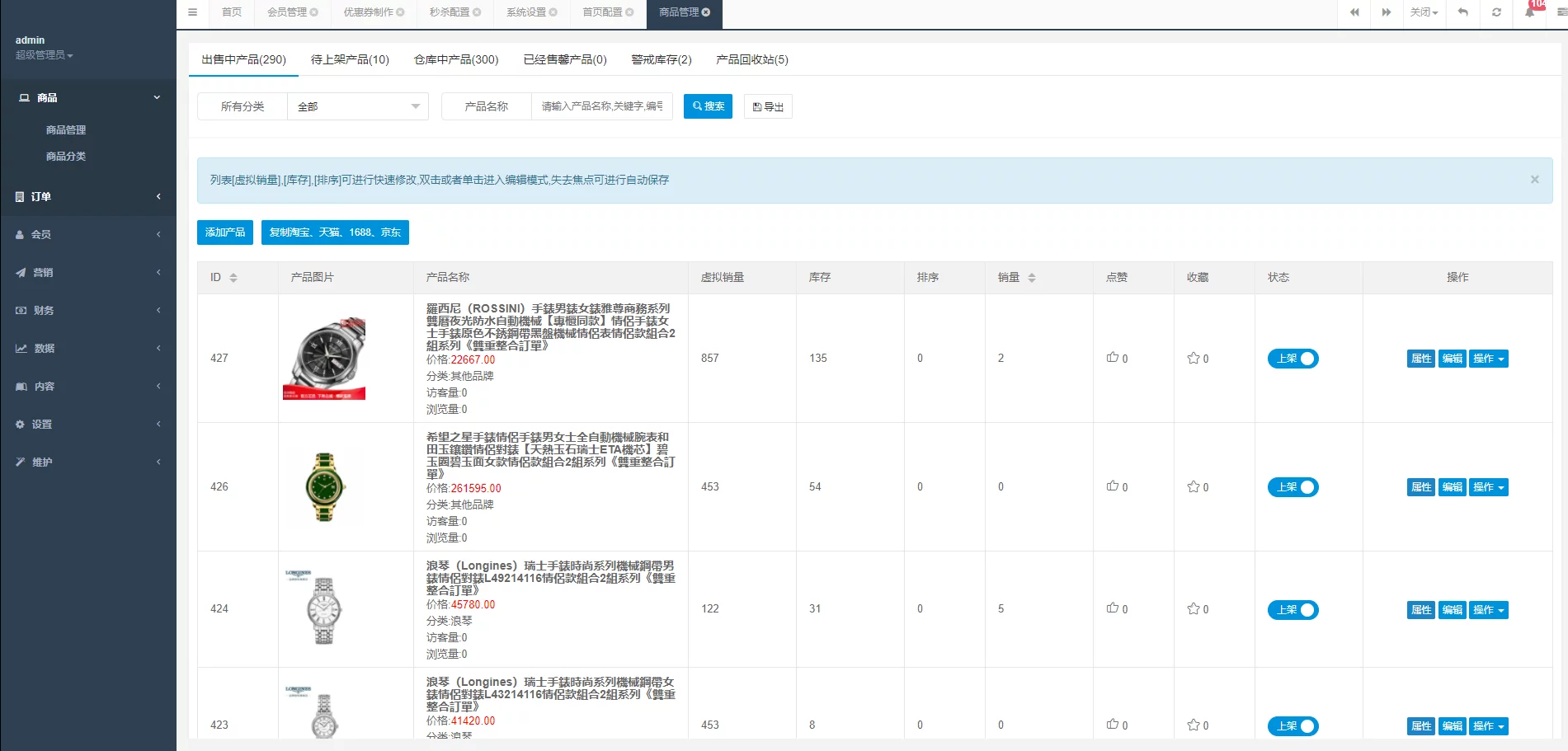Viewport: 1568px width, 751px height.
Task: Toggle 上架 status switch for product 424
Action: click(x=1293, y=610)
